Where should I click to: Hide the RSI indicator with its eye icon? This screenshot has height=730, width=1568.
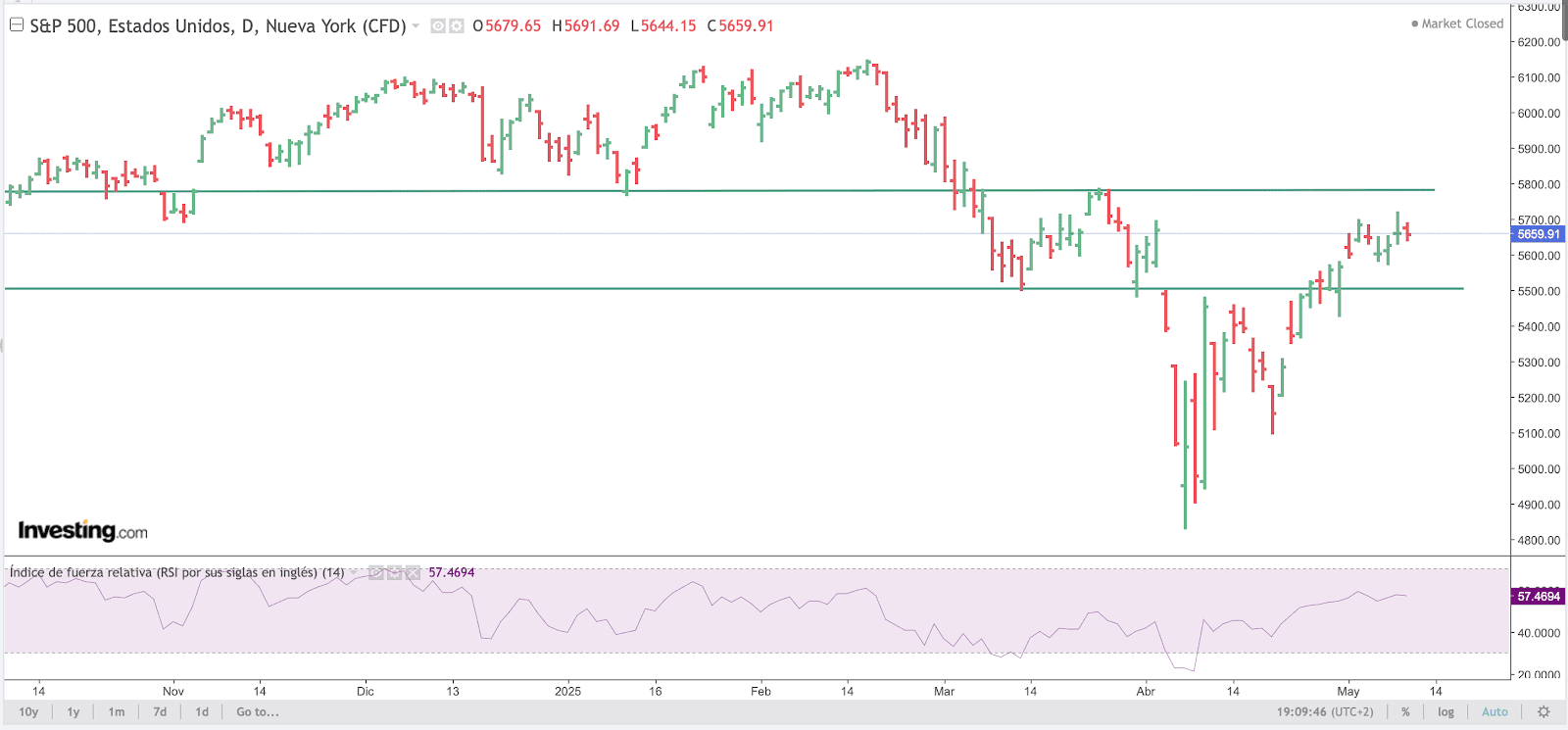pos(376,572)
